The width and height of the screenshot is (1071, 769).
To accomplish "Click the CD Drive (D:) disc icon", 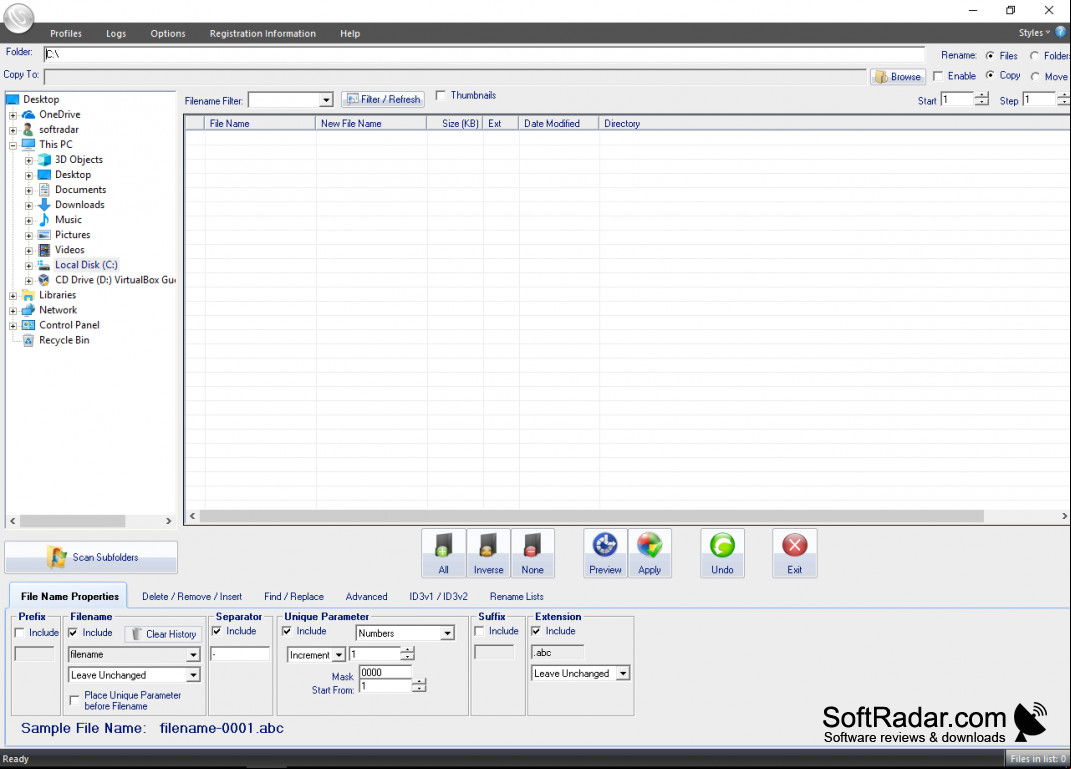I will click(x=44, y=280).
